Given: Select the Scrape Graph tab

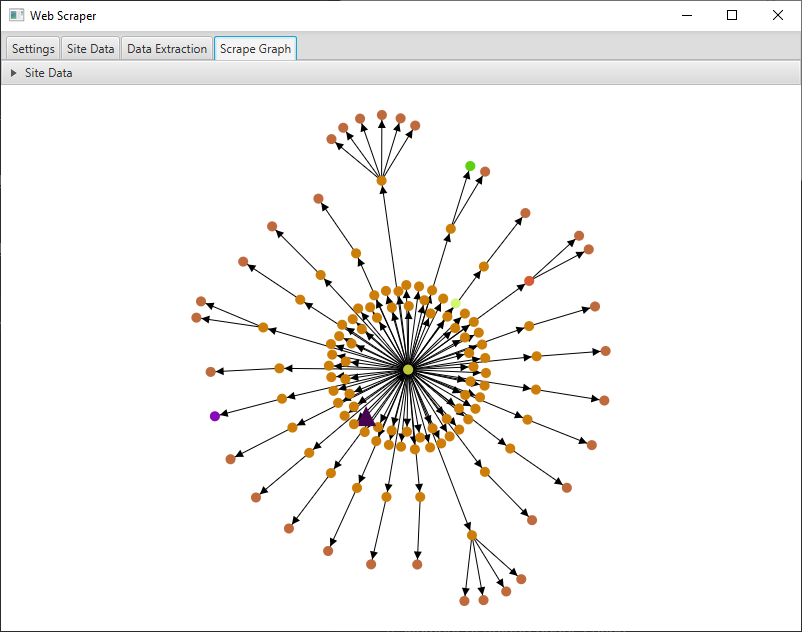Looking at the screenshot, I should coord(255,49).
